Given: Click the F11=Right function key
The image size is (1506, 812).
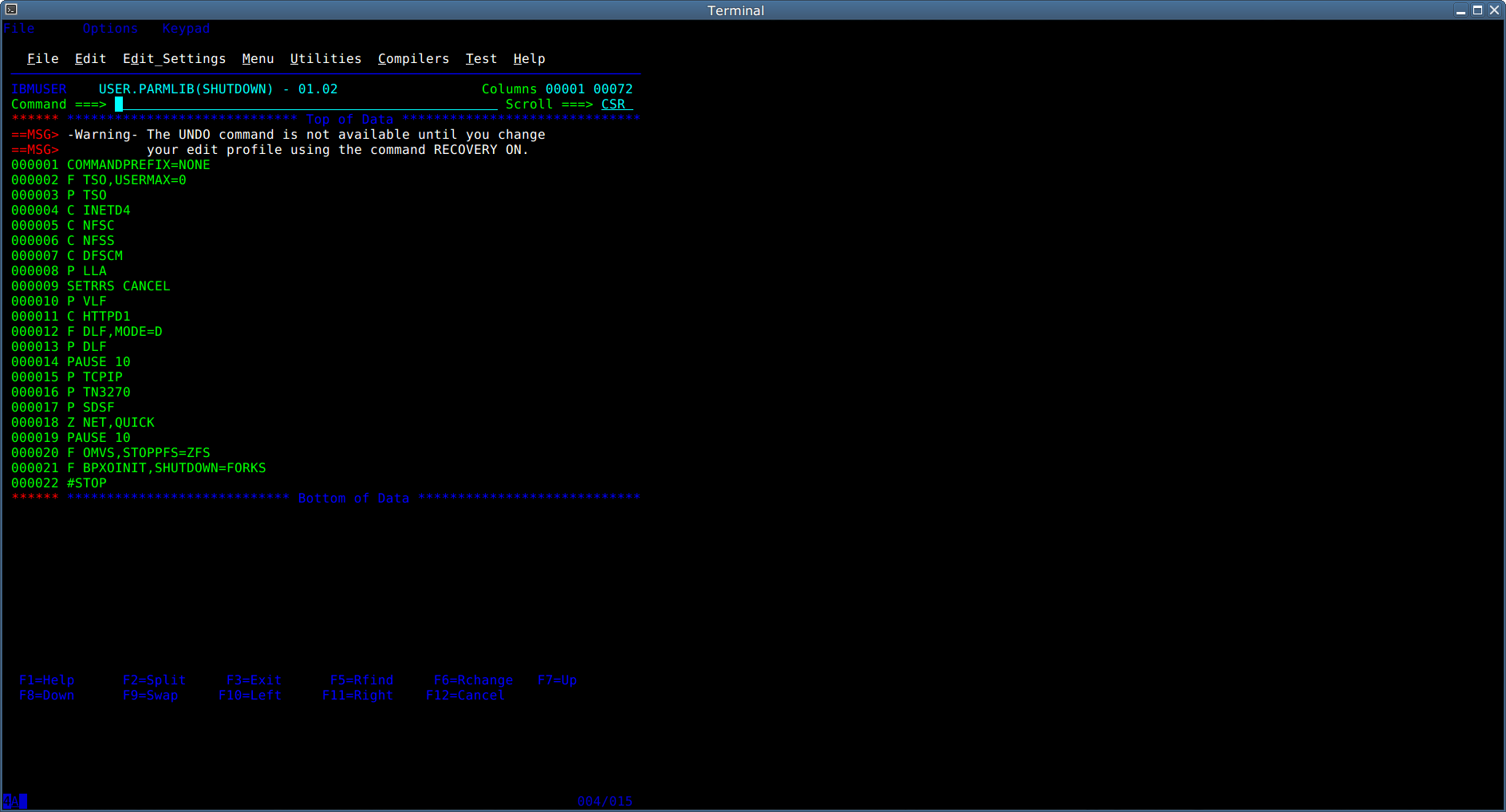Looking at the screenshot, I should coord(357,696).
